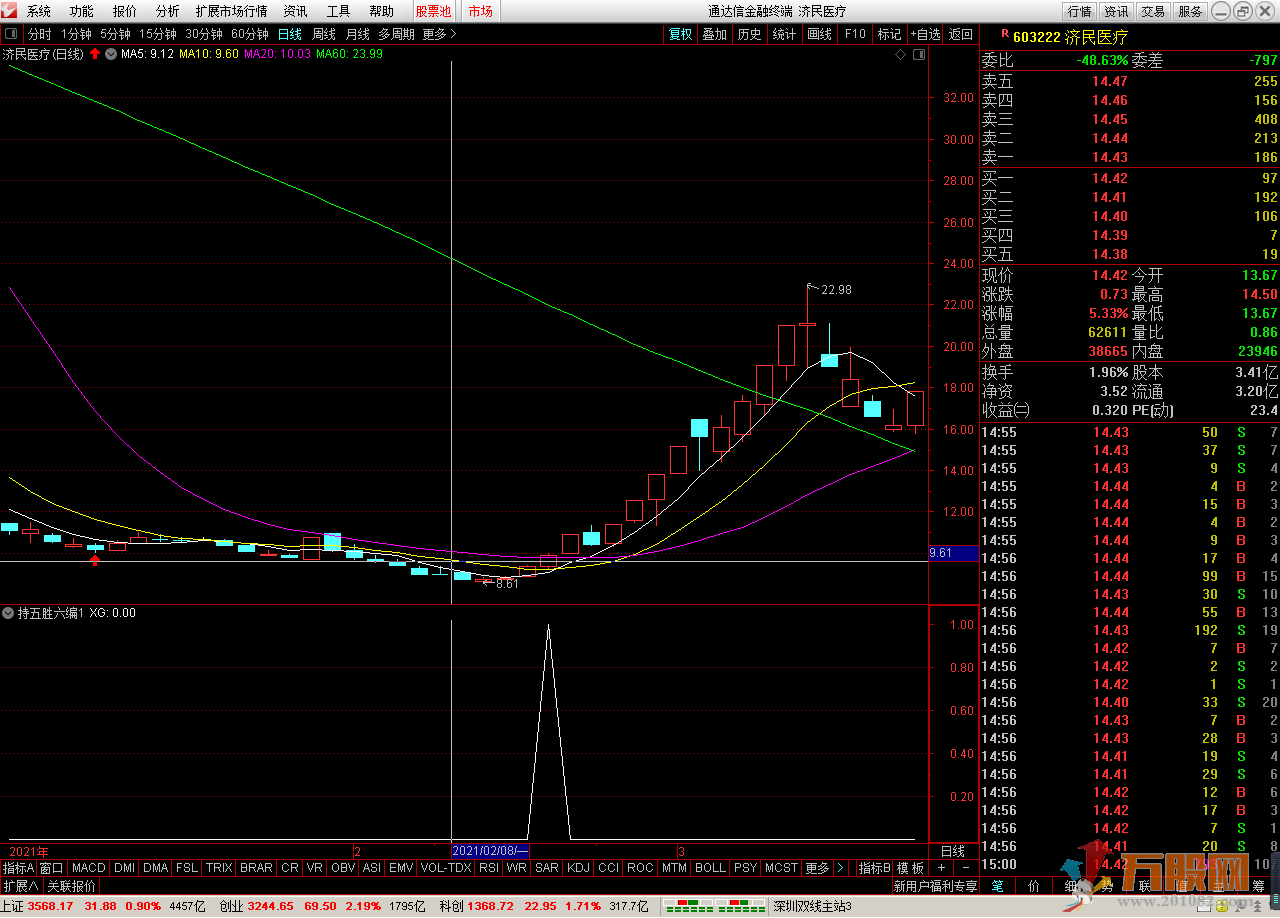Image resolution: width=1280 pixels, height=918 pixels.
Task: Open the 工具 menu
Action: (339, 12)
